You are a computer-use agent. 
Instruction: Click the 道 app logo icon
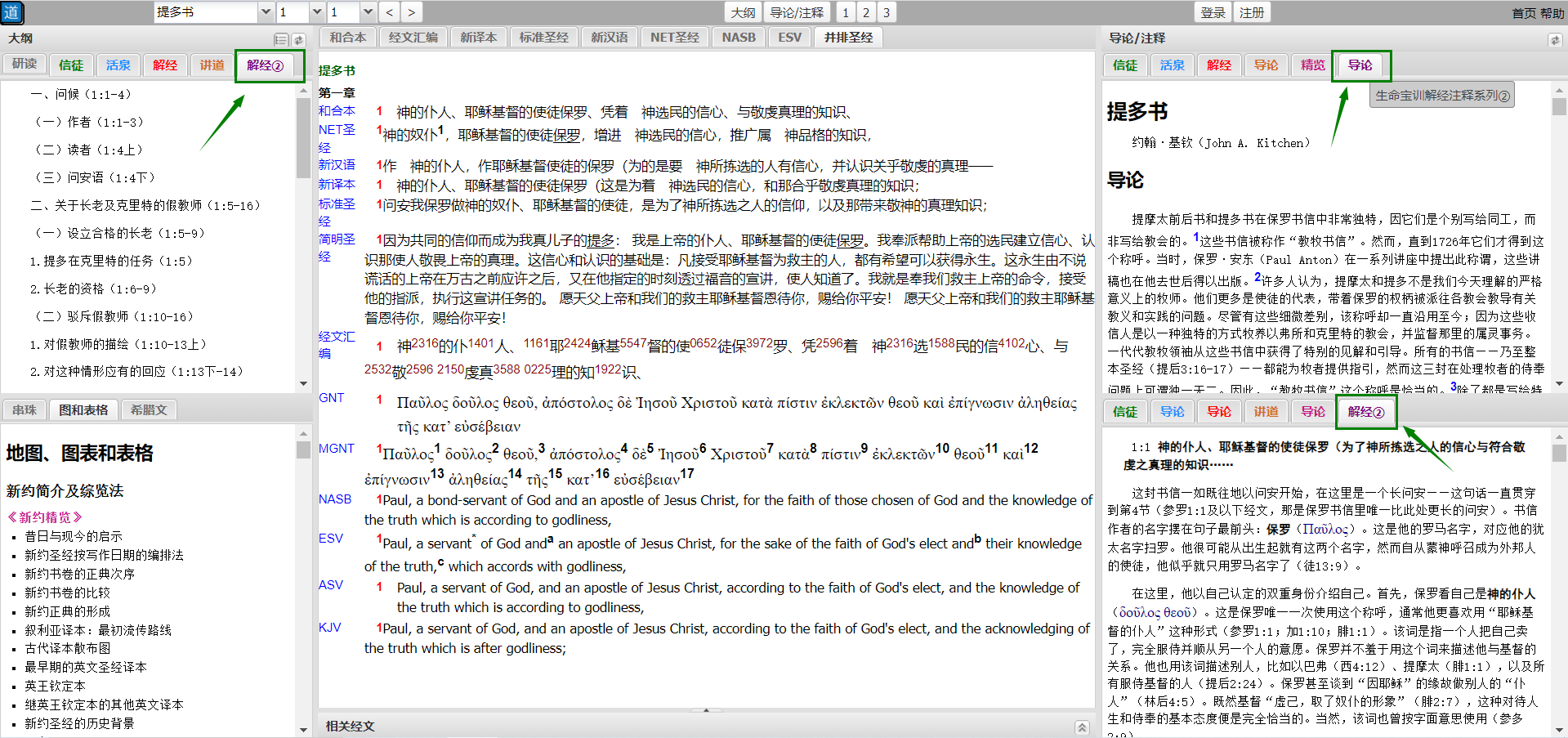[x=12, y=12]
